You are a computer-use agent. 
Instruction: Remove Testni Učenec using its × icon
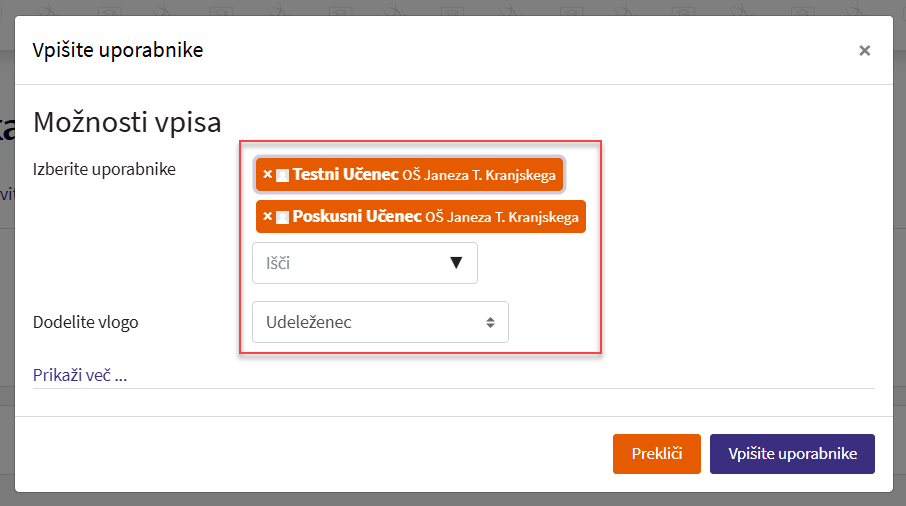click(x=267, y=174)
